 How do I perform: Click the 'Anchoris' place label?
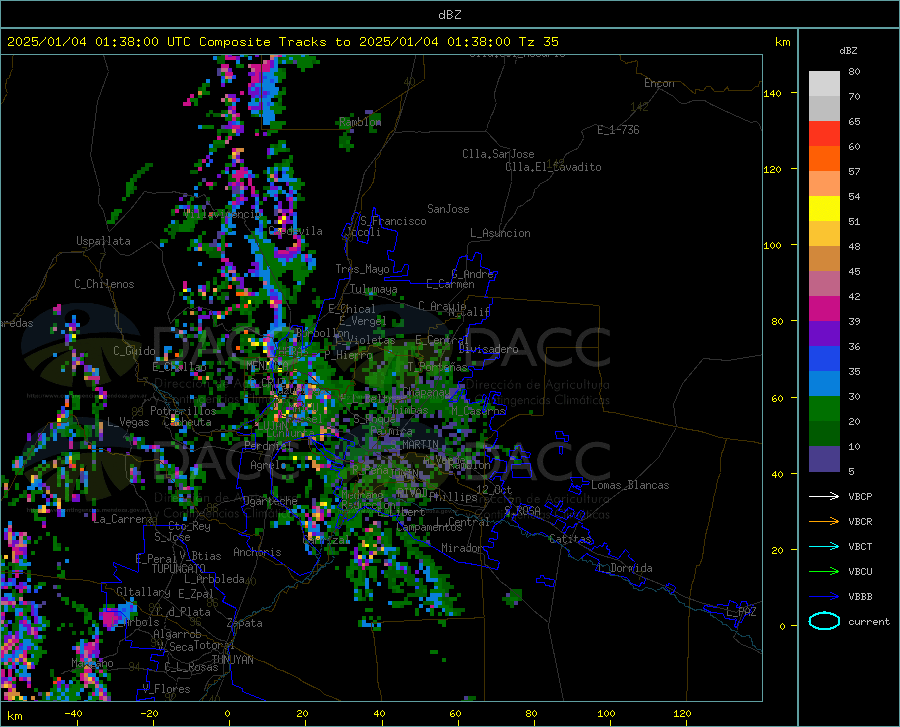pyautogui.click(x=257, y=552)
